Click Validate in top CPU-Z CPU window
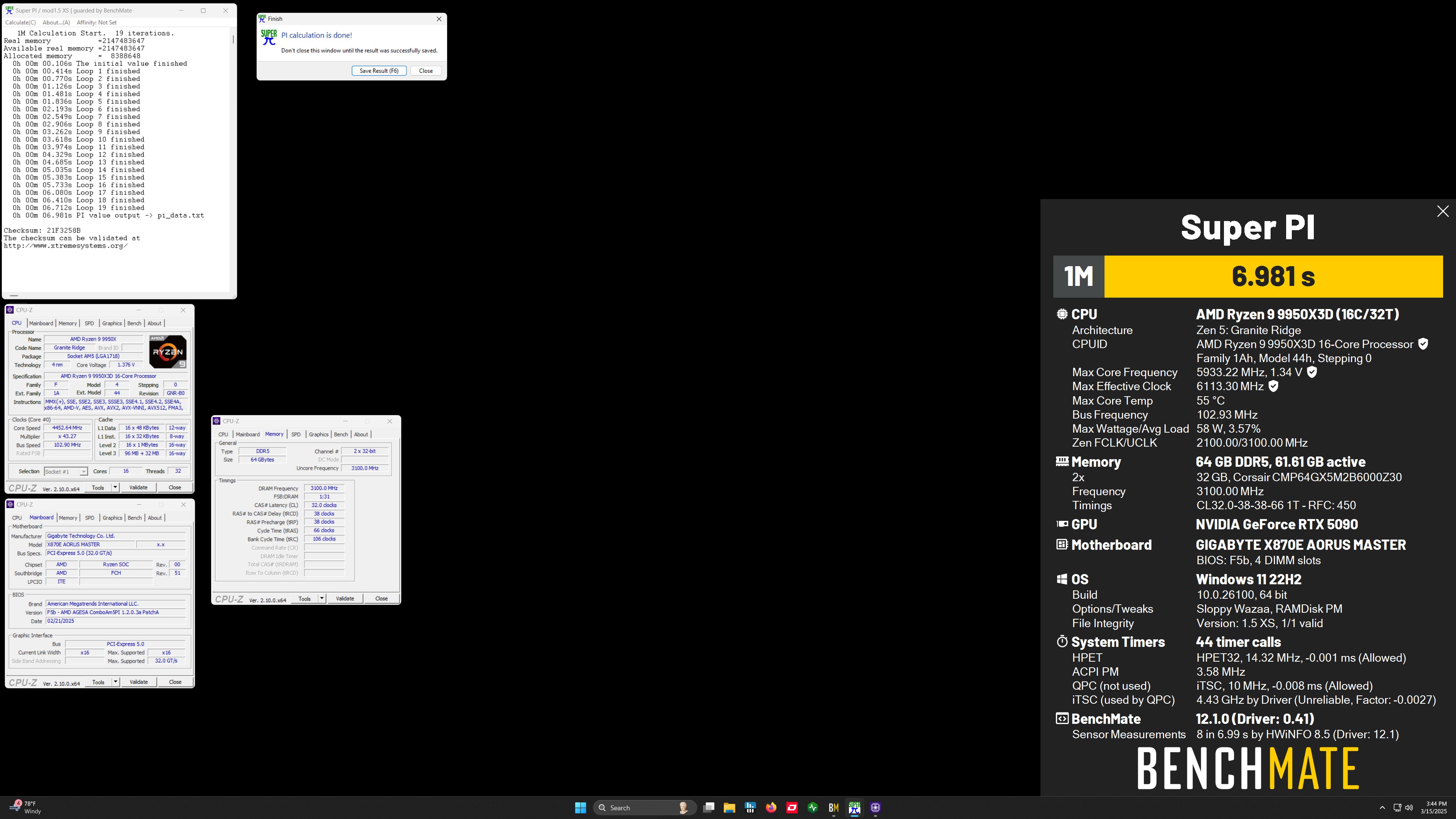 (138, 487)
